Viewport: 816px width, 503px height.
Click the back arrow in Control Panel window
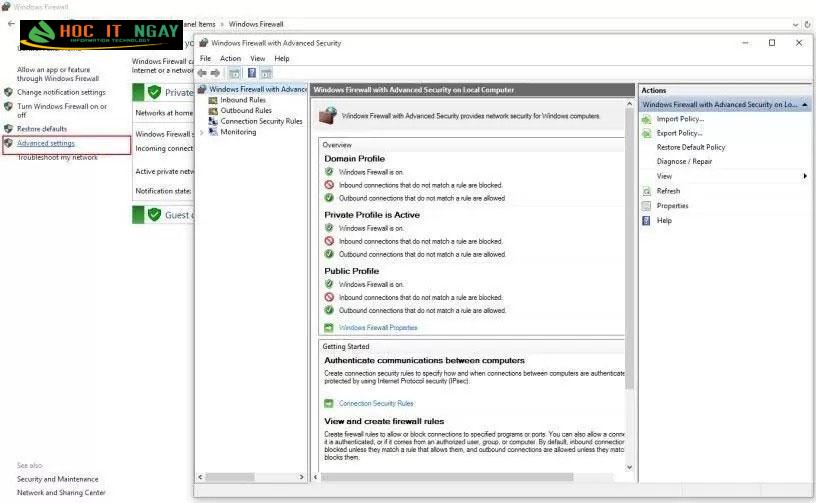coord(11,24)
